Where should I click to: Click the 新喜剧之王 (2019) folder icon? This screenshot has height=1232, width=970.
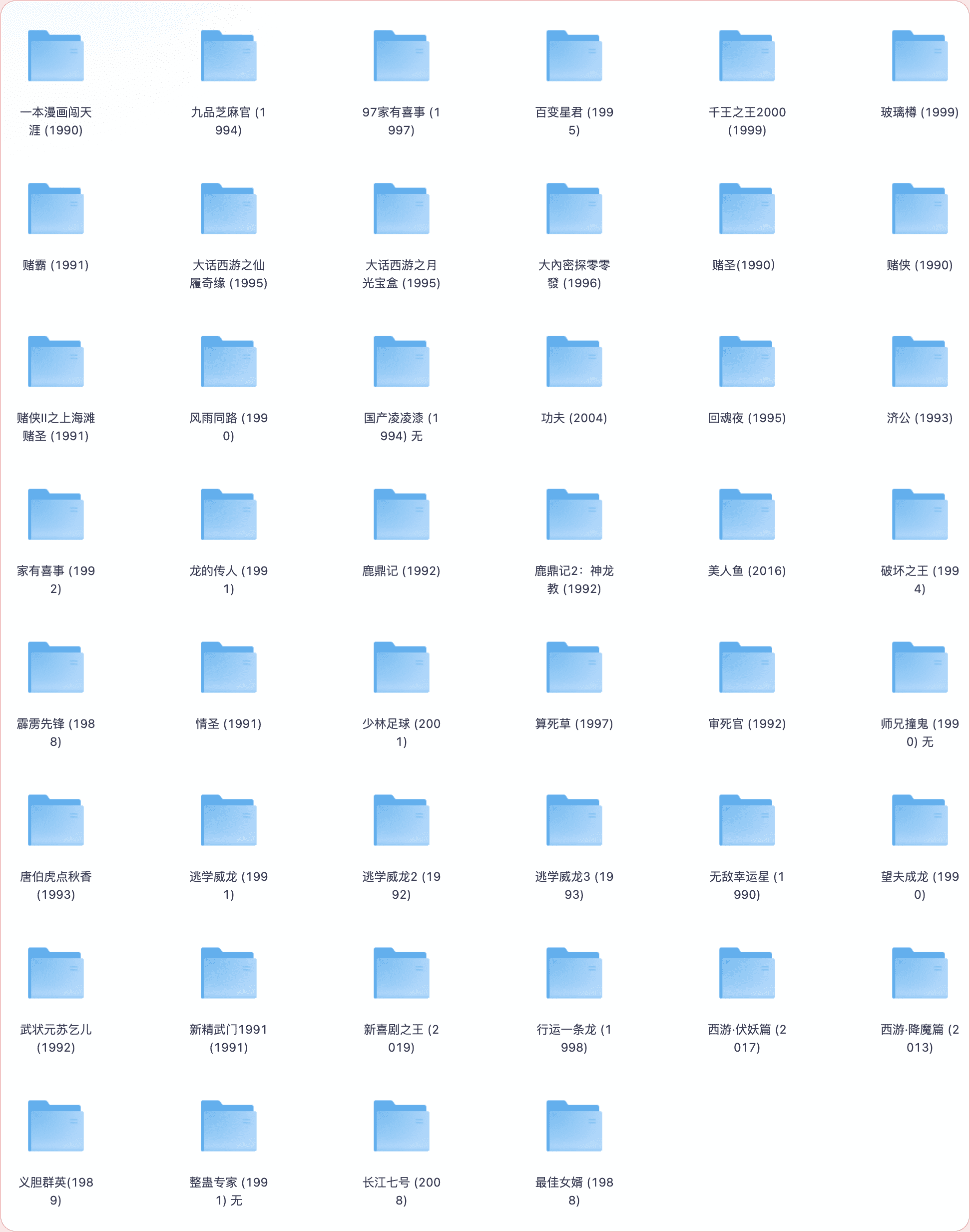(401, 972)
